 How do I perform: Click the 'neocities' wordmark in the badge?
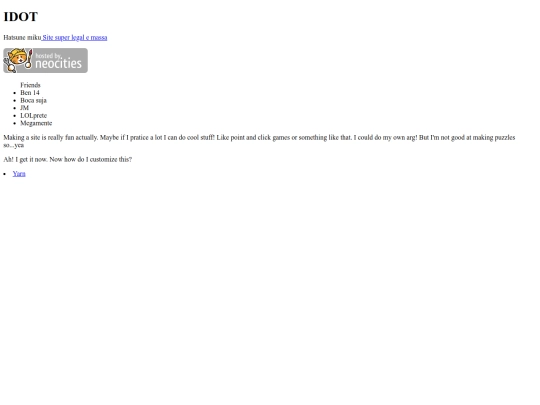click(59, 64)
